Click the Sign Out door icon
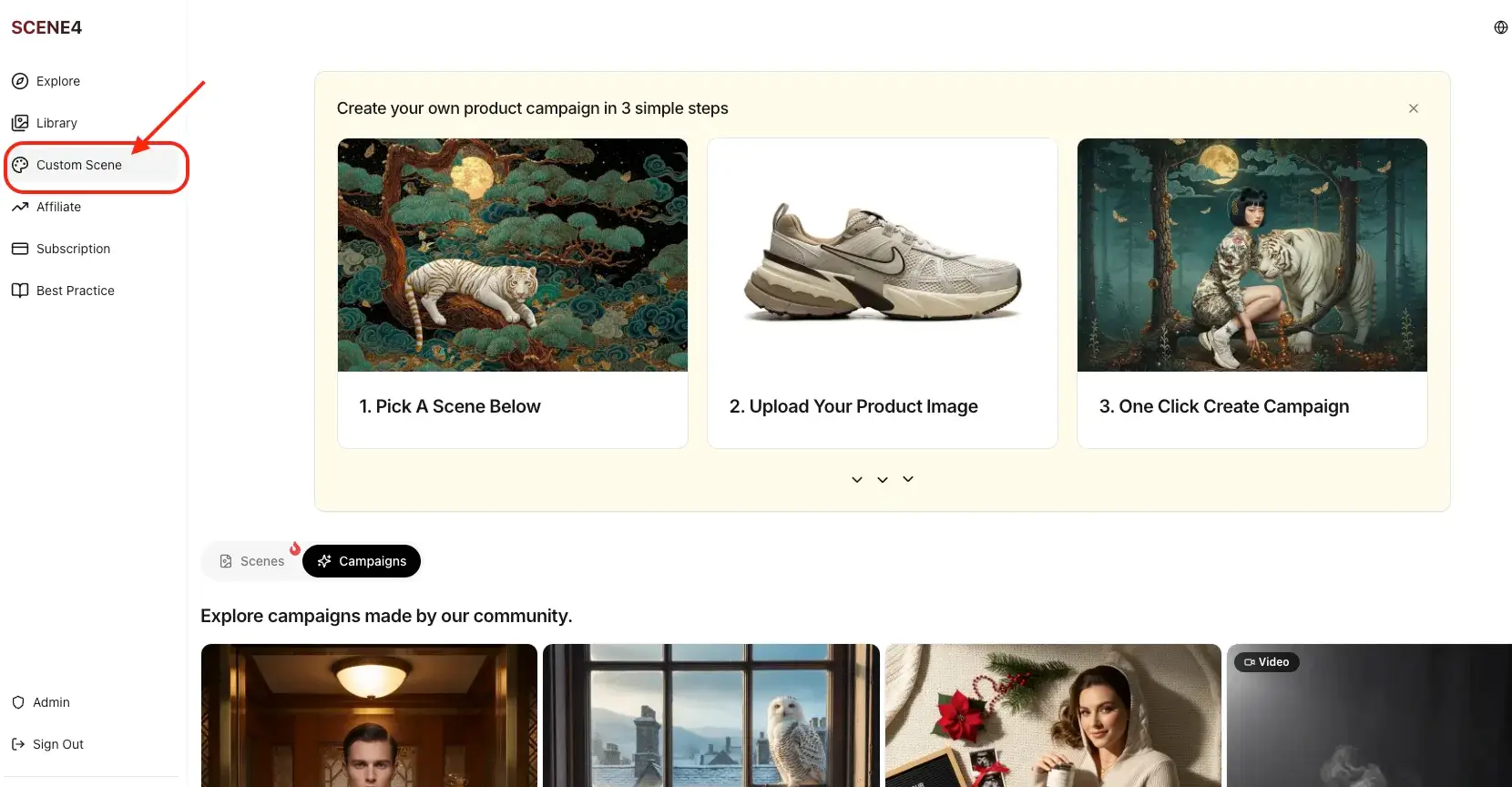This screenshot has width=1512, height=787. pyautogui.click(x=18, y=743)
